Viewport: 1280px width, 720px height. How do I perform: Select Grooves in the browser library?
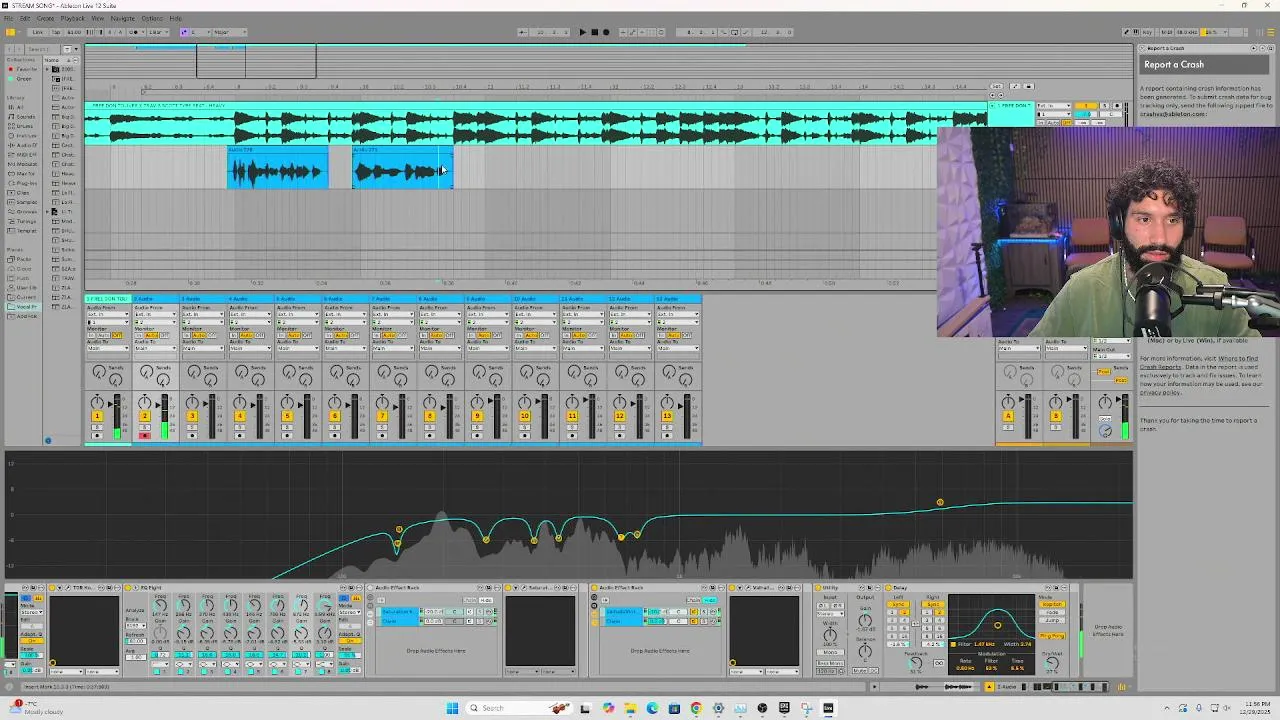point(25,212)
